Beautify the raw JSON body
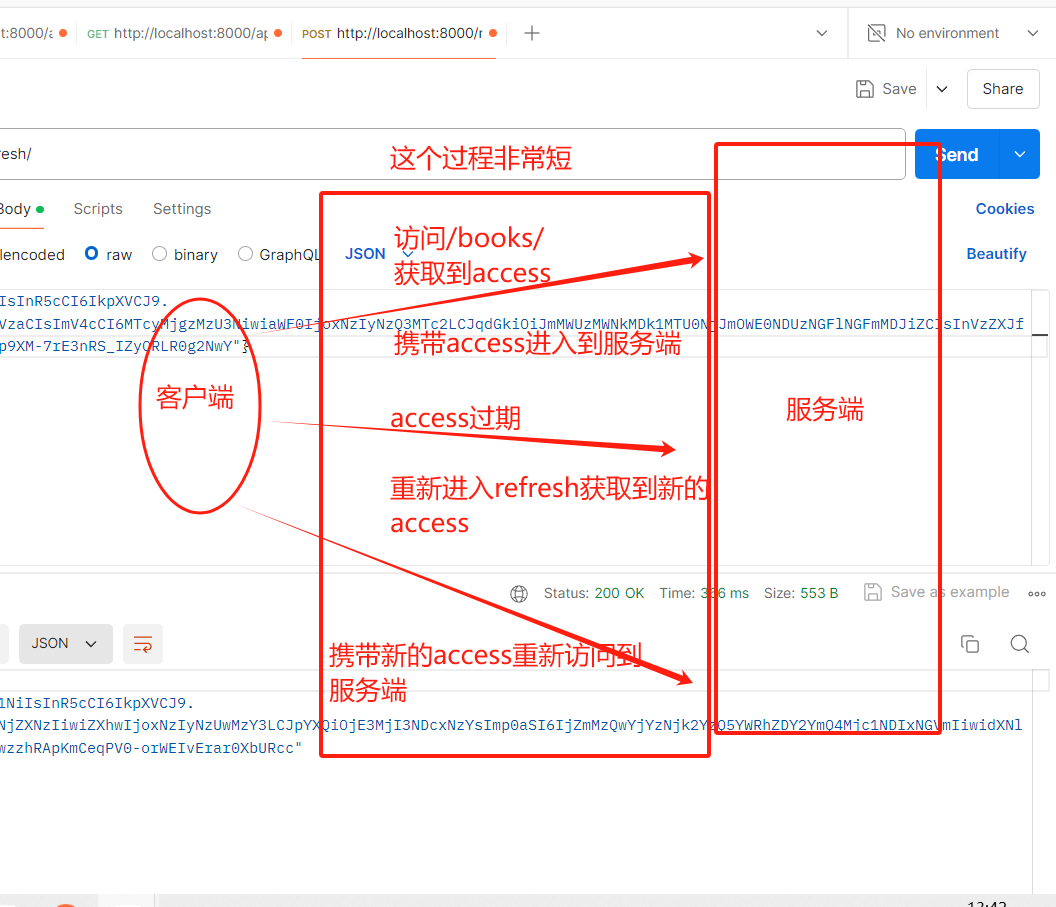The height and width of the screenshot is (907, 1056). point(996,254)
